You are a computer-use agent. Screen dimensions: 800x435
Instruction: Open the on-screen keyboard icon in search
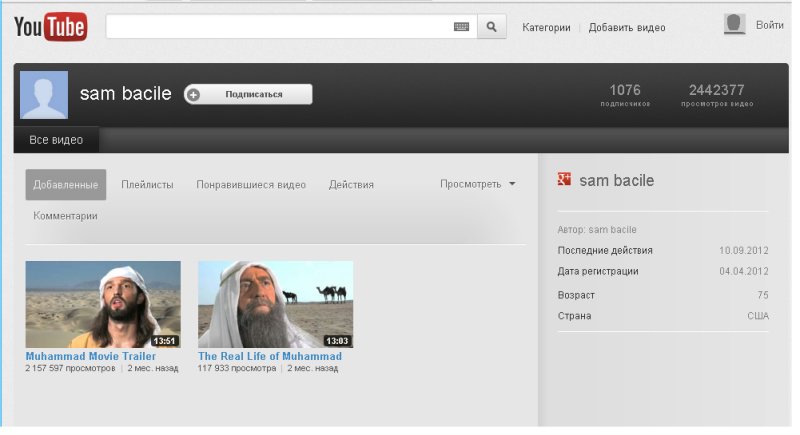pyautogui.click(x=461, y=27)
